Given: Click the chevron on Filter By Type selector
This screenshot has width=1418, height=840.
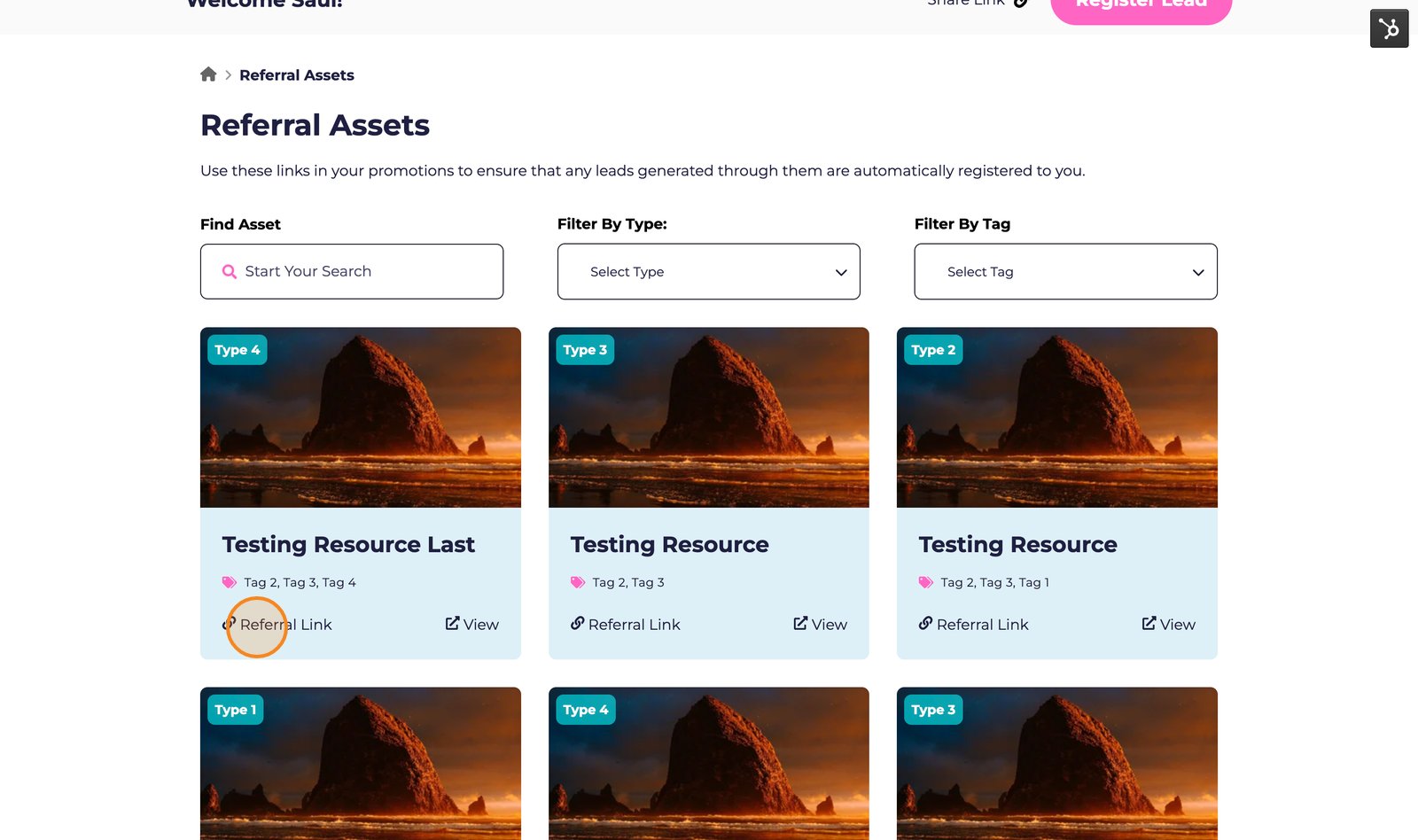Looking at the screenshot, I should [840, 272].
